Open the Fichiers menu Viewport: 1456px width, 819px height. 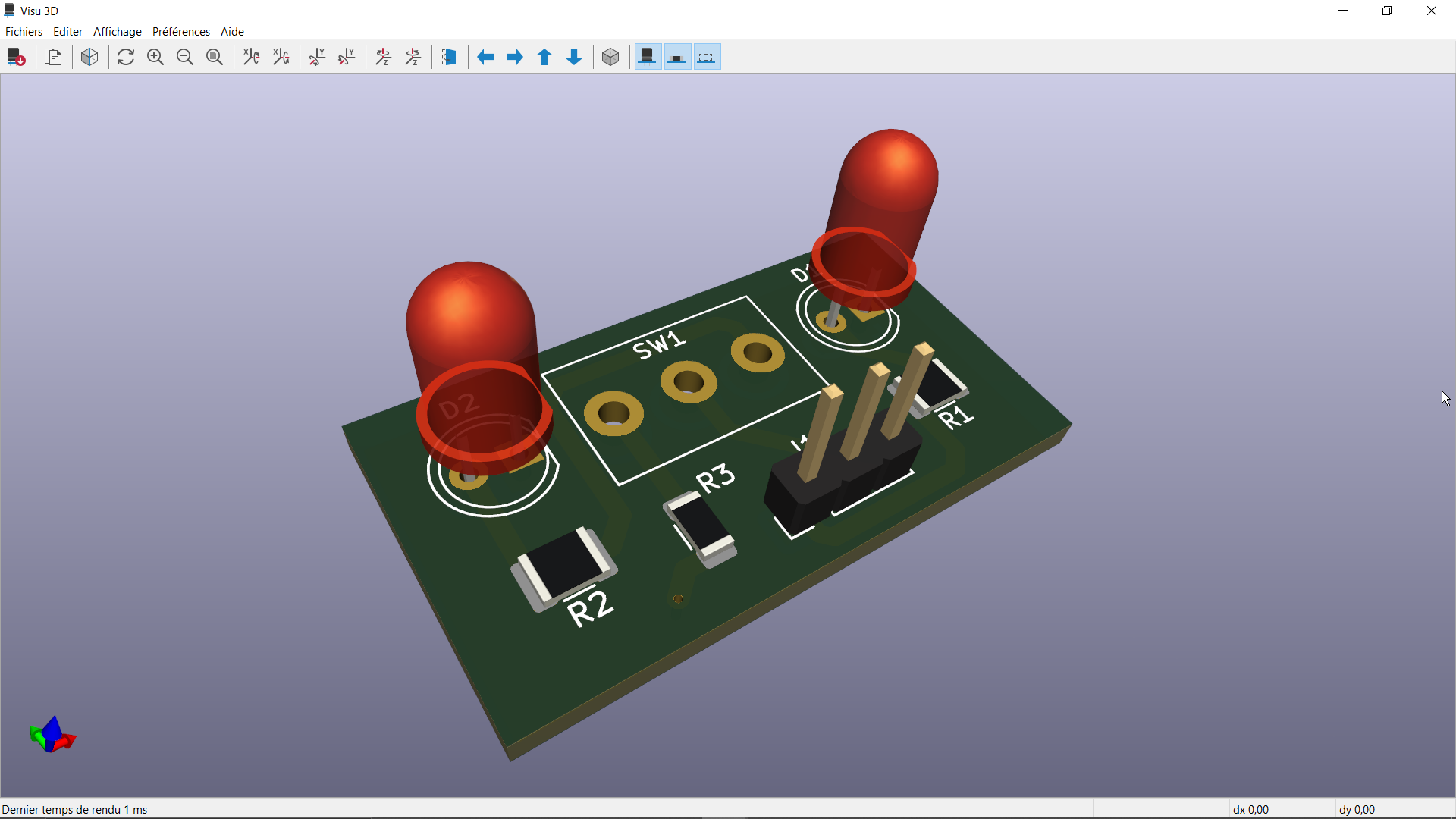pos(24,32)
